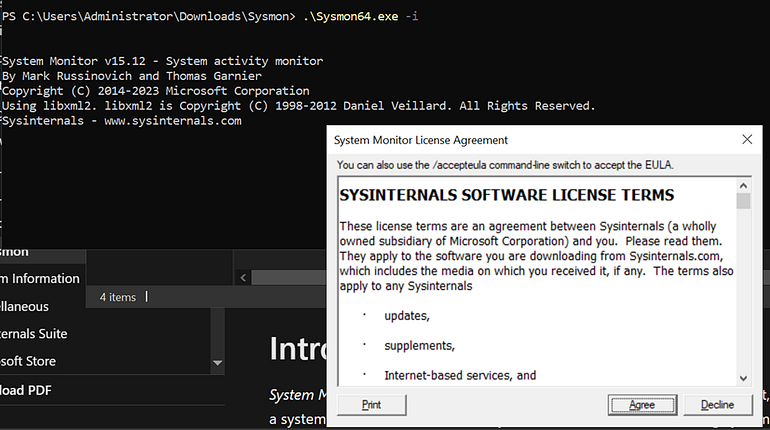Click 'By Mark Russinovich and Thomas Garnier' line

132,76
